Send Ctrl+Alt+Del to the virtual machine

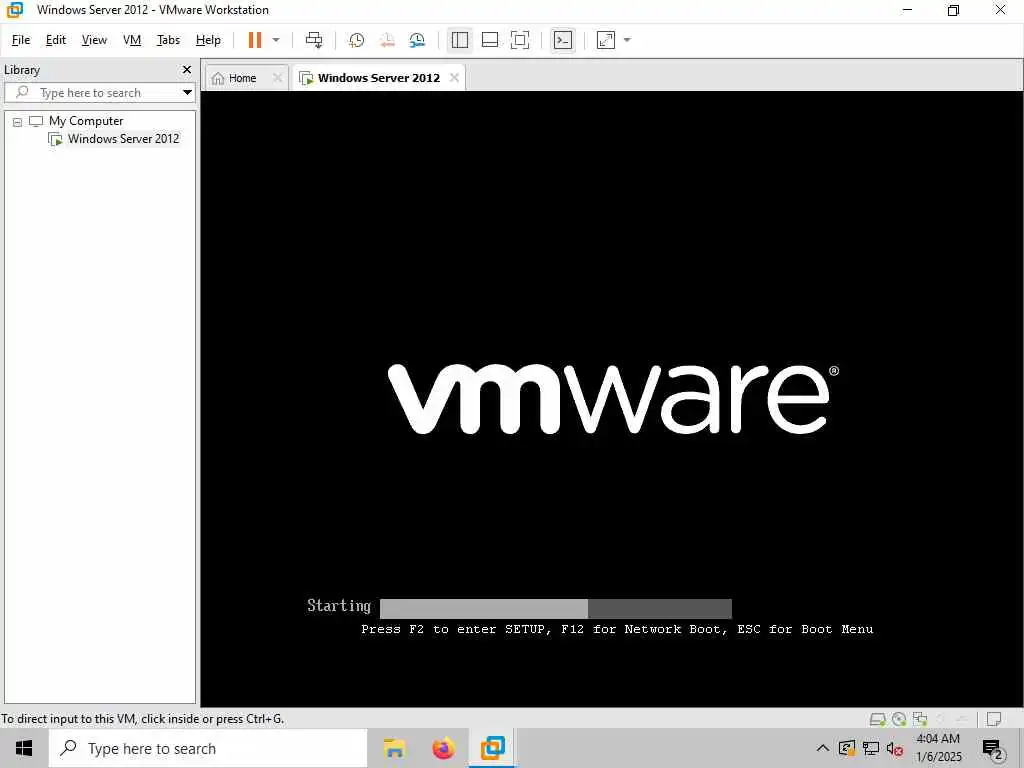click(x=314, y=40)
